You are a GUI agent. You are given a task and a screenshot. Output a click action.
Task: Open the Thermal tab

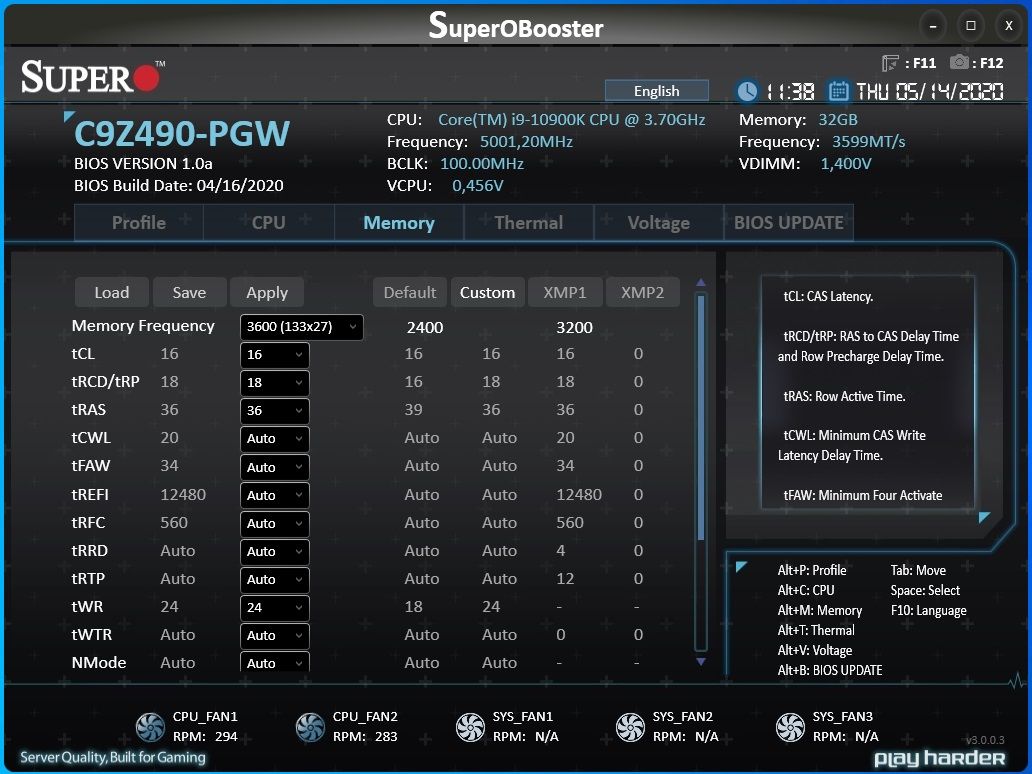tap(529, 222)
